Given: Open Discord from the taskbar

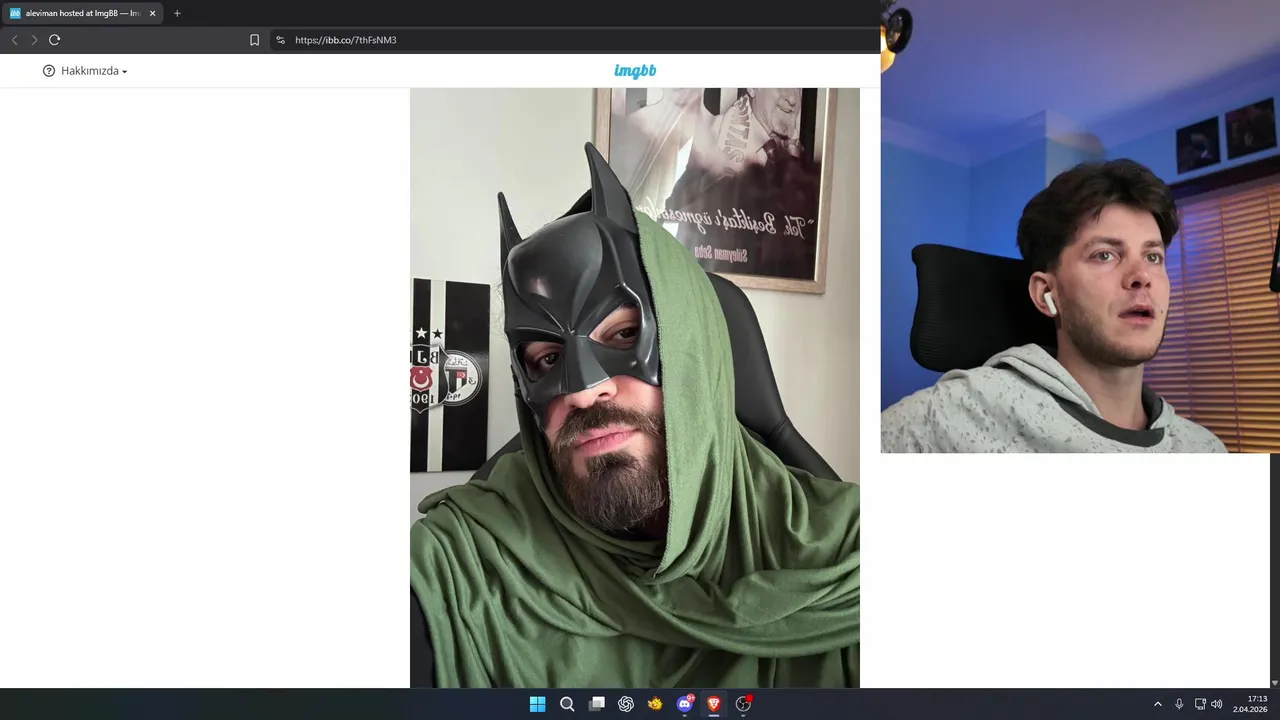Looking at the screenshot, I should point(685,704).
